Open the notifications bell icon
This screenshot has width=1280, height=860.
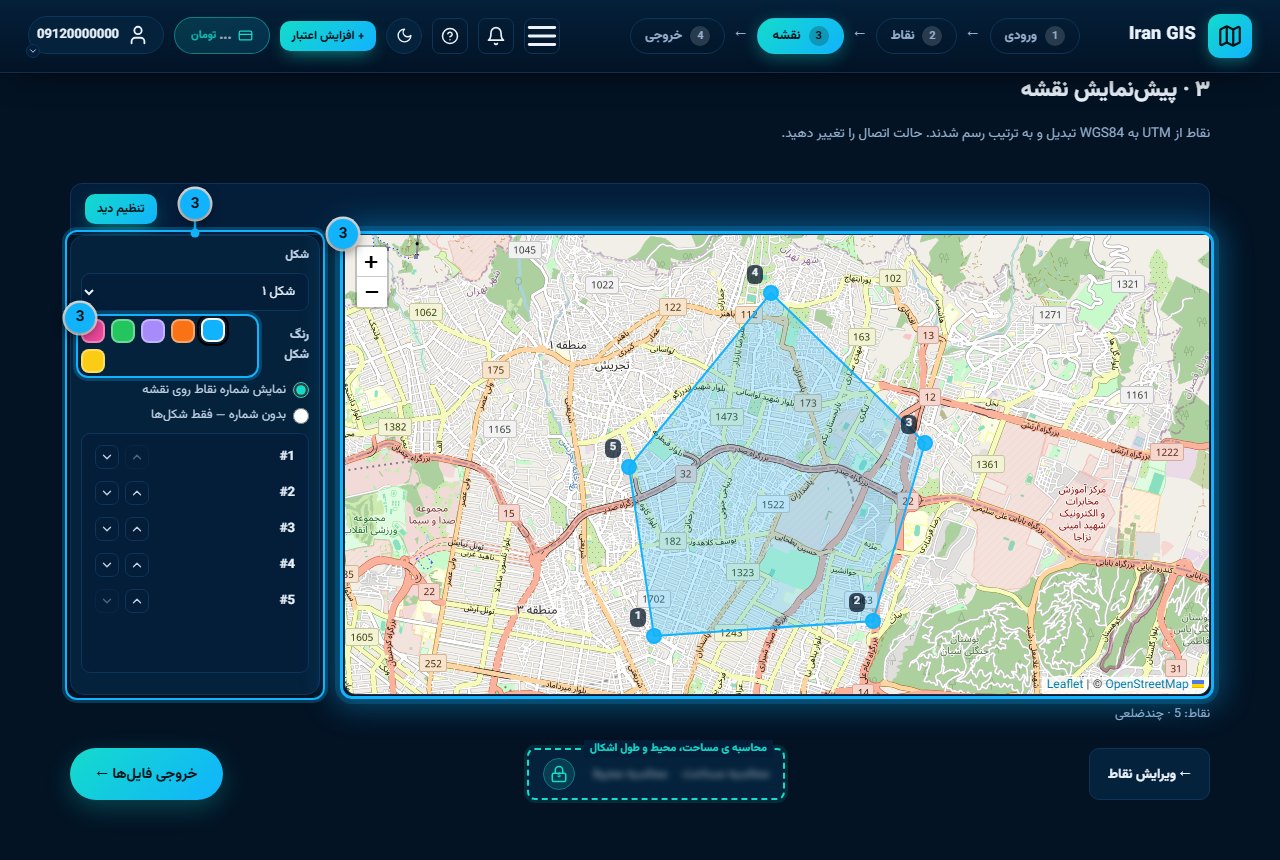[496, 36]
